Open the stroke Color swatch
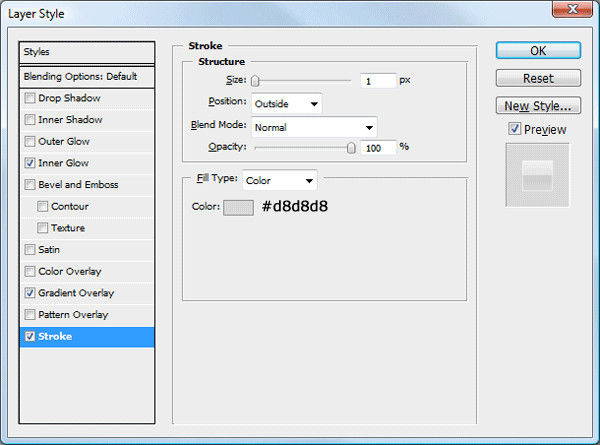Image resolution: width=600 pixels, height=445 pixels. [238, 208]
